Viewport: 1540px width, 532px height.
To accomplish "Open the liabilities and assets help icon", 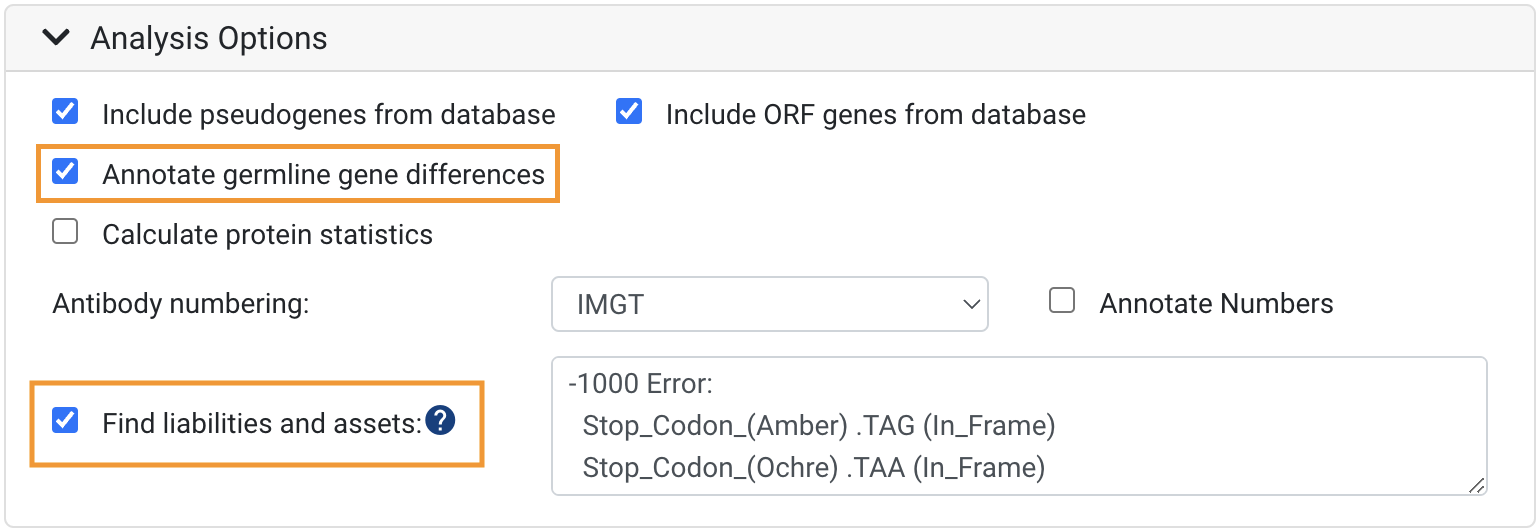I will (440, 422).
